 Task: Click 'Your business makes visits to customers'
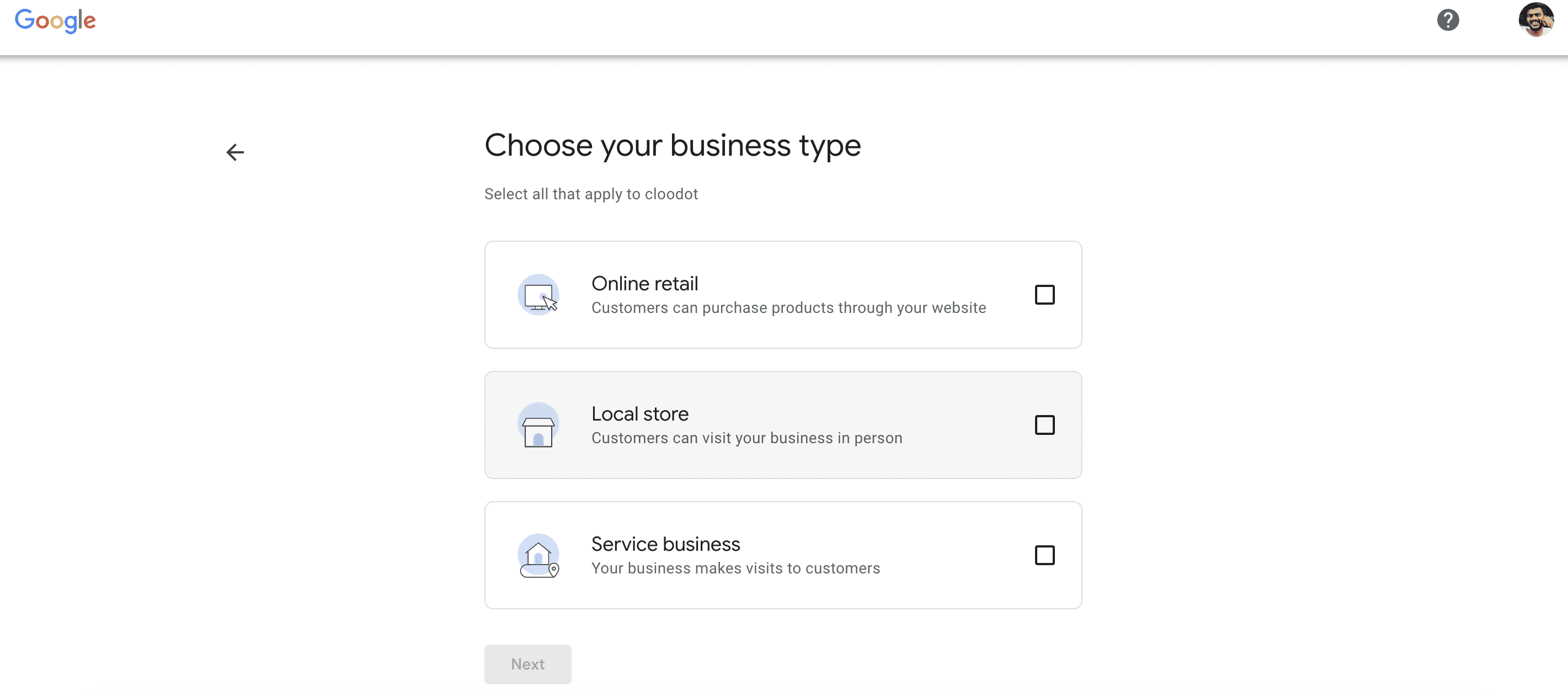click(735, 568)
